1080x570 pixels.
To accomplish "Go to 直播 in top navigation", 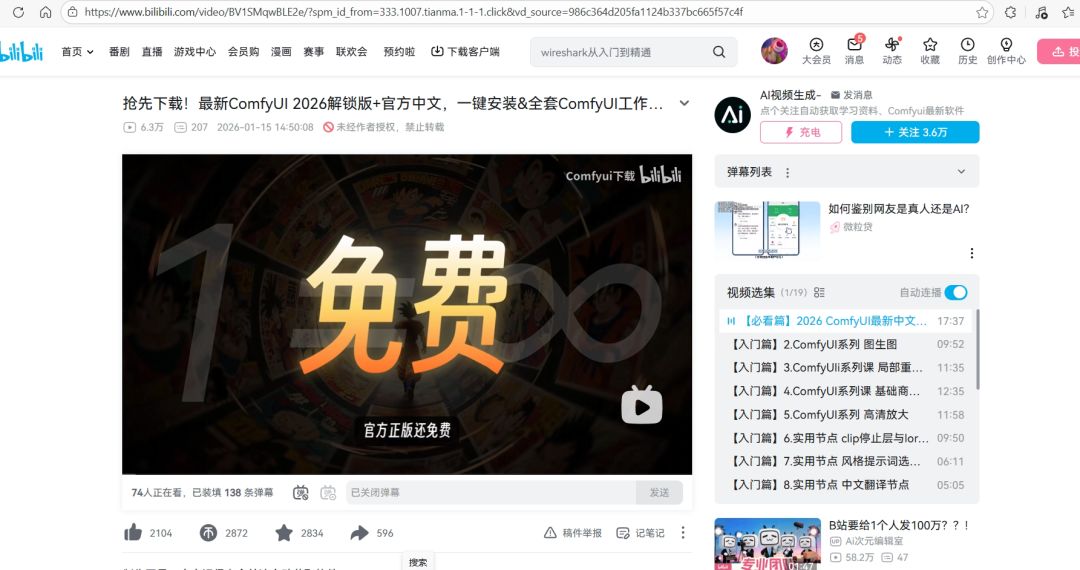I will 152,52.
